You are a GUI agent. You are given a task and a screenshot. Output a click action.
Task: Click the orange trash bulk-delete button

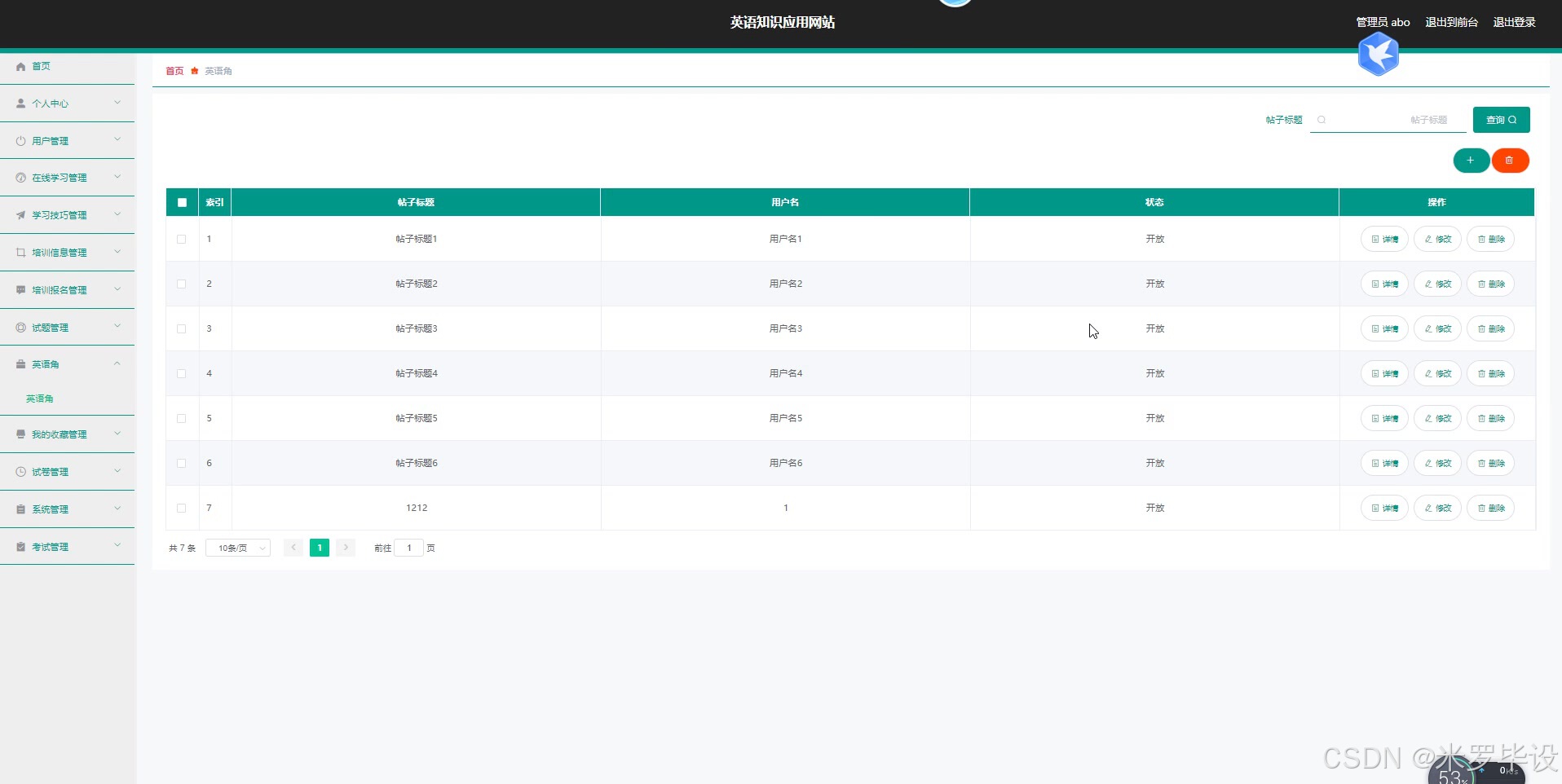click(x=1510, y=161)
